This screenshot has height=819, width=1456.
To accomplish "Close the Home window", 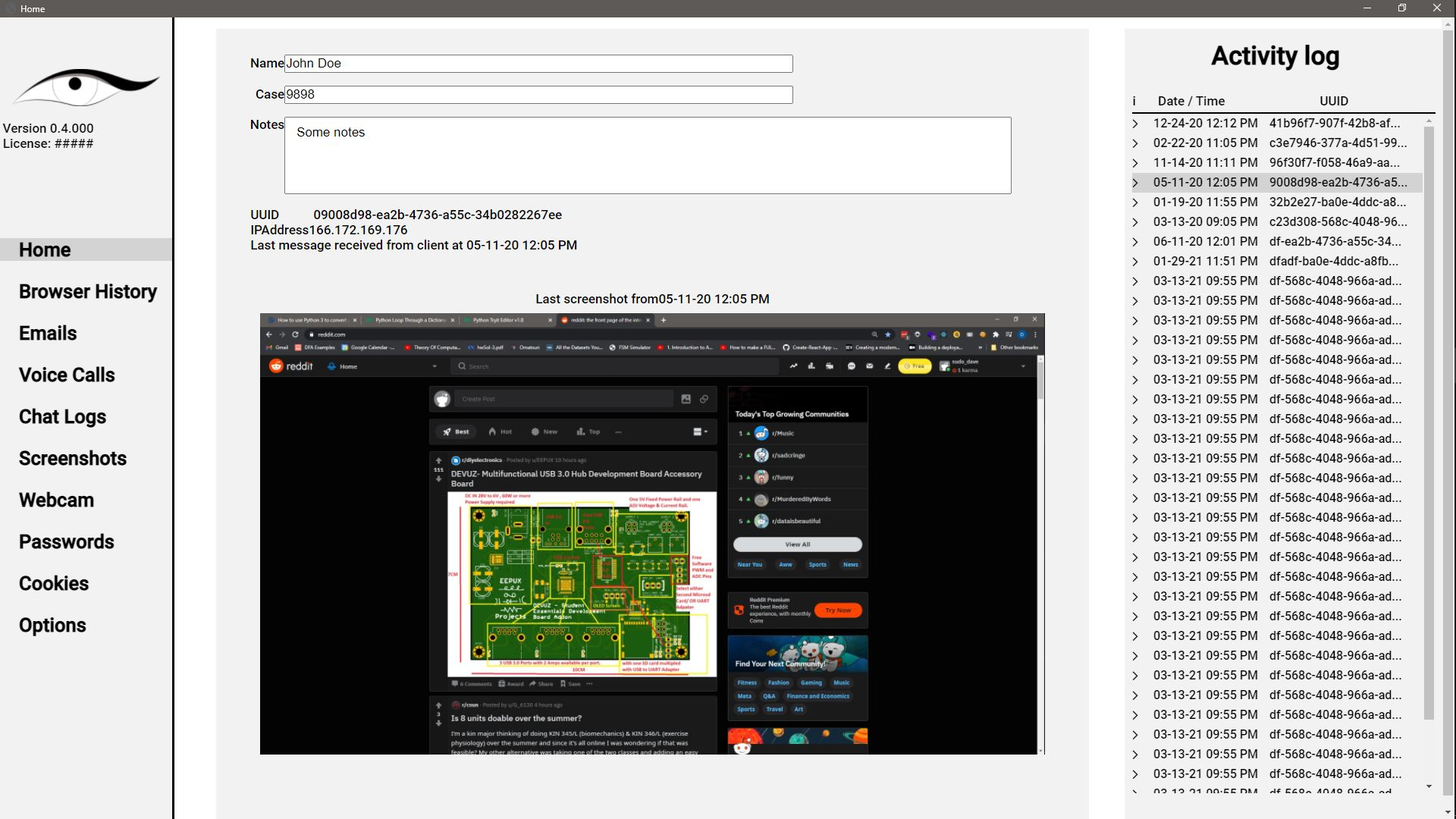I will pyautogui.click(x=1437, y=8).
